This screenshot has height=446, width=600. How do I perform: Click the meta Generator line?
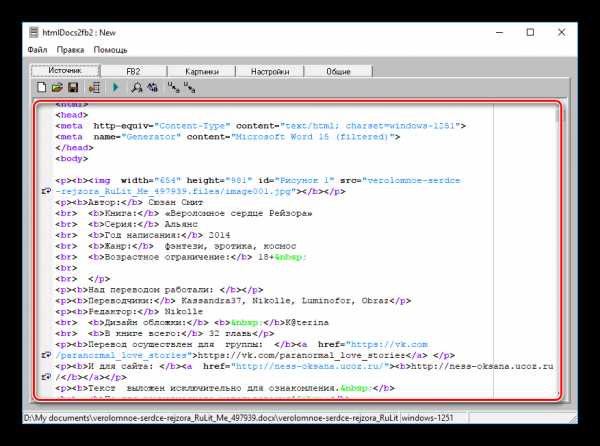click(x=228, y=137)
